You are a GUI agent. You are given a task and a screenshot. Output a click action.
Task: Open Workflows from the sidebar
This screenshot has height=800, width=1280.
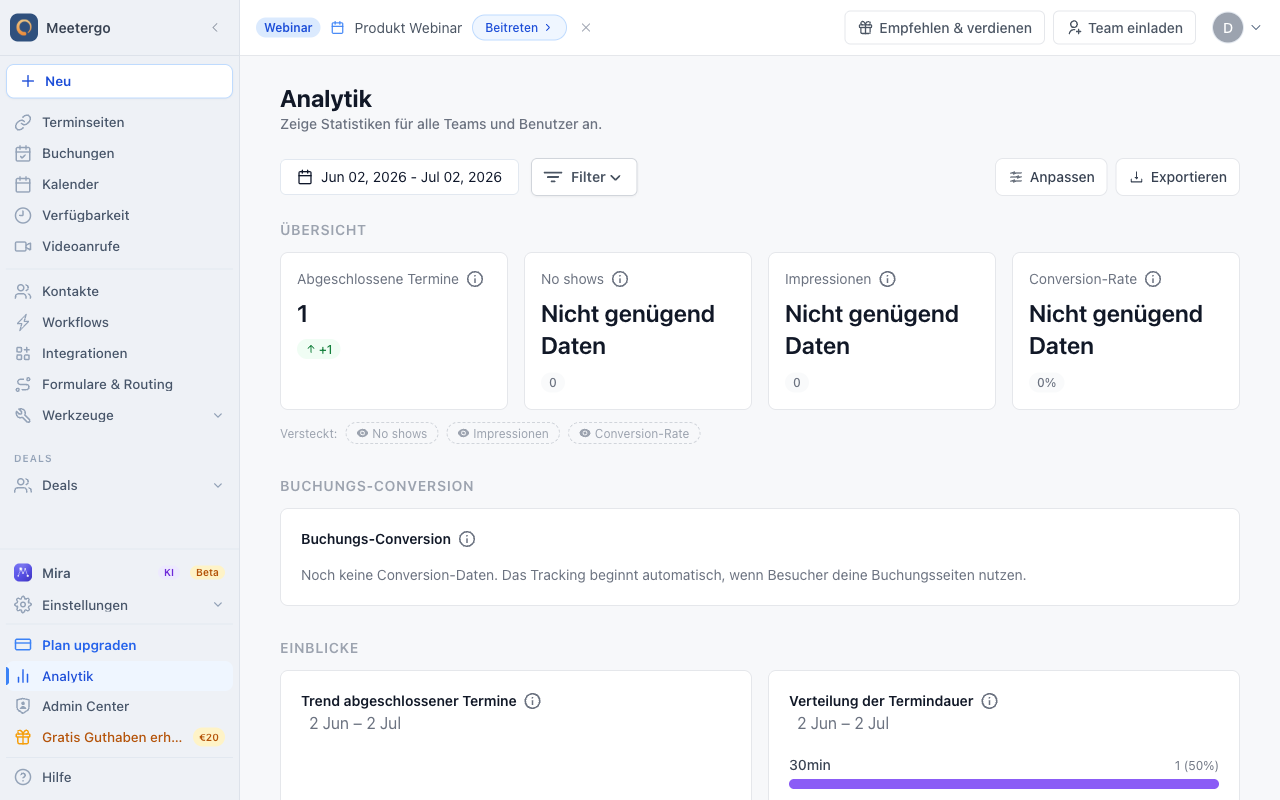coord(120,322)
